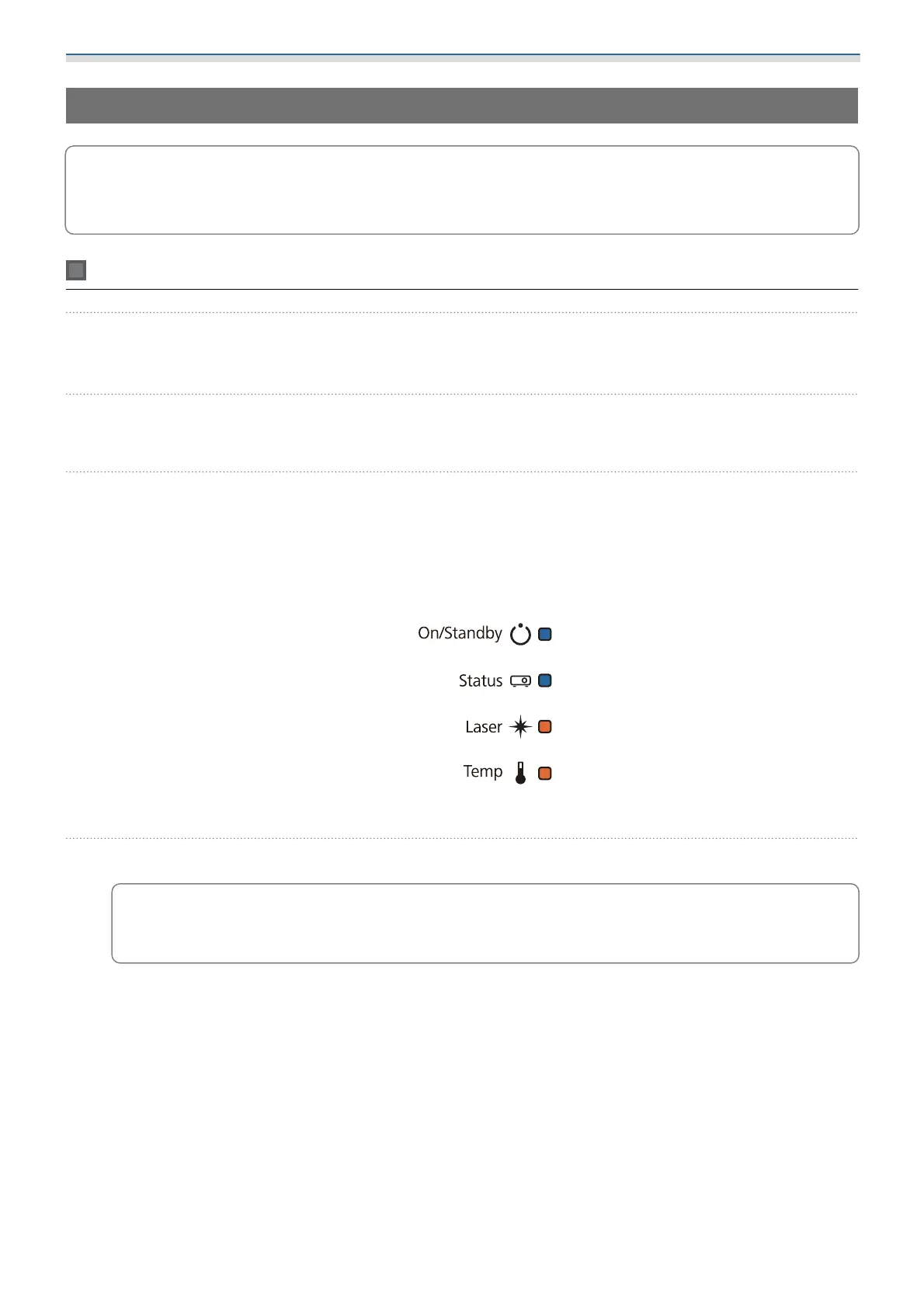Select the orange Temp indicator light
Screen dimensions: 924x1308
545,774
